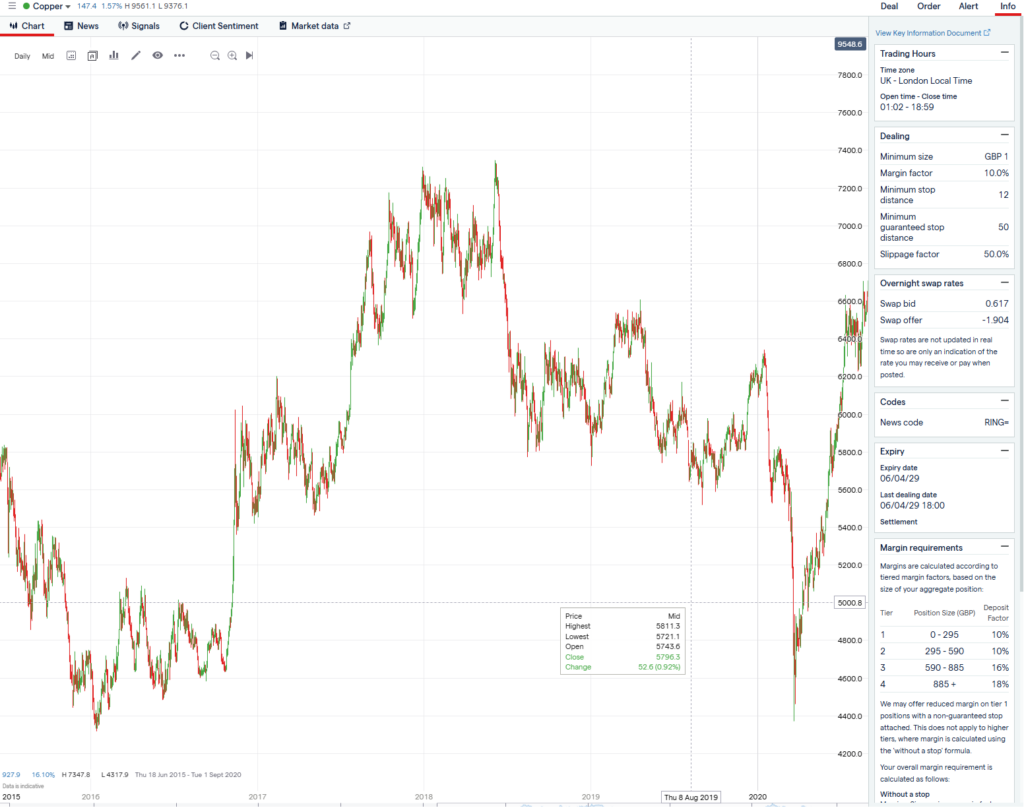Viewport: 1024px width, 808px height.
Task: Click the 5000.8 crosshair price label
Action: [850, 602]
